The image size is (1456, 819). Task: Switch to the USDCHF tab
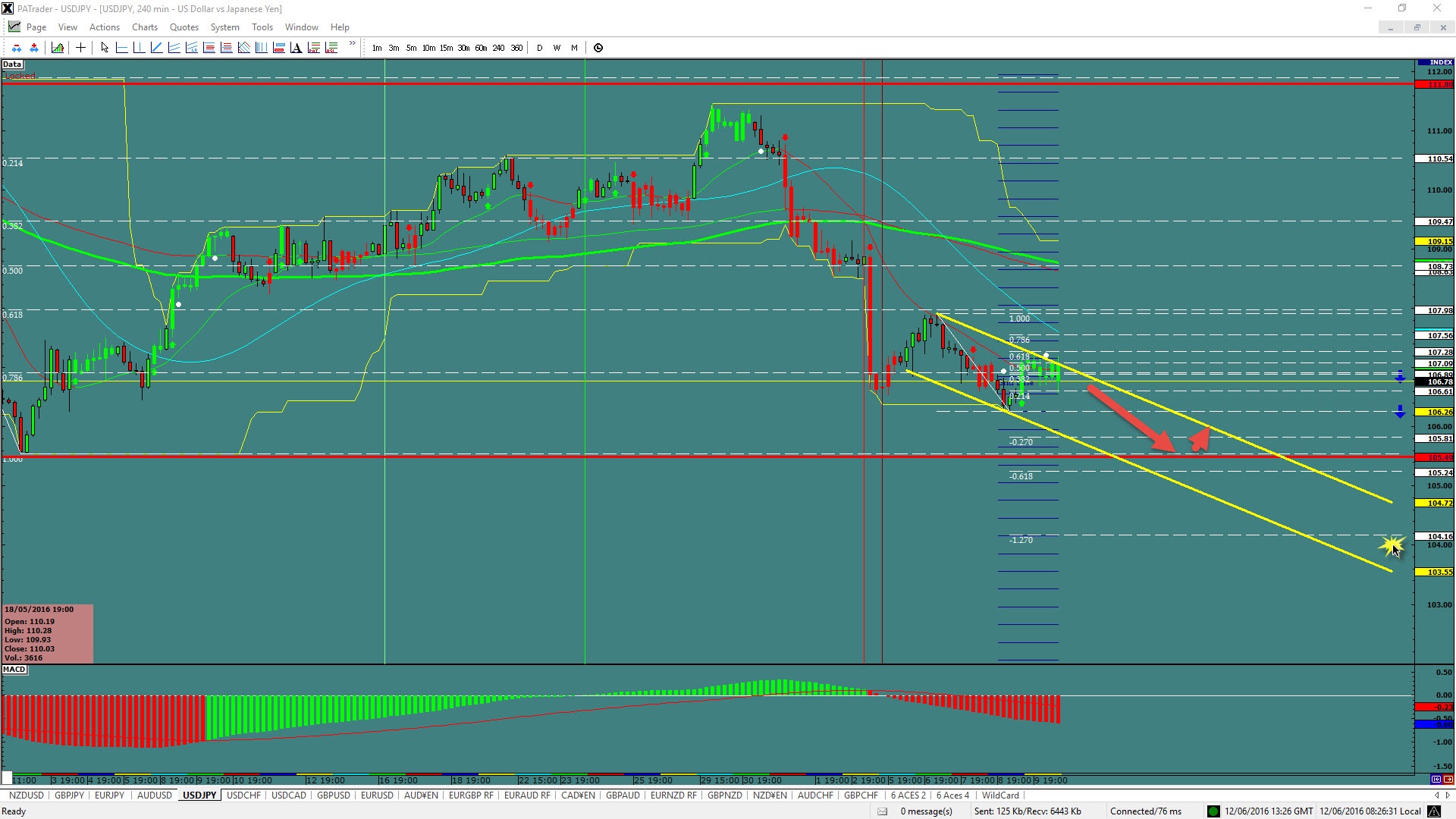244,795
